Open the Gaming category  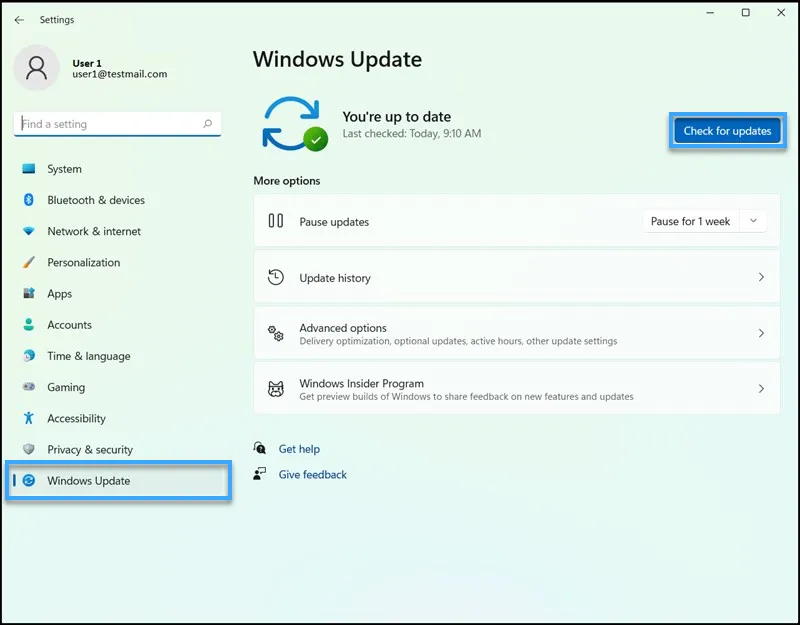coord(118,387)
